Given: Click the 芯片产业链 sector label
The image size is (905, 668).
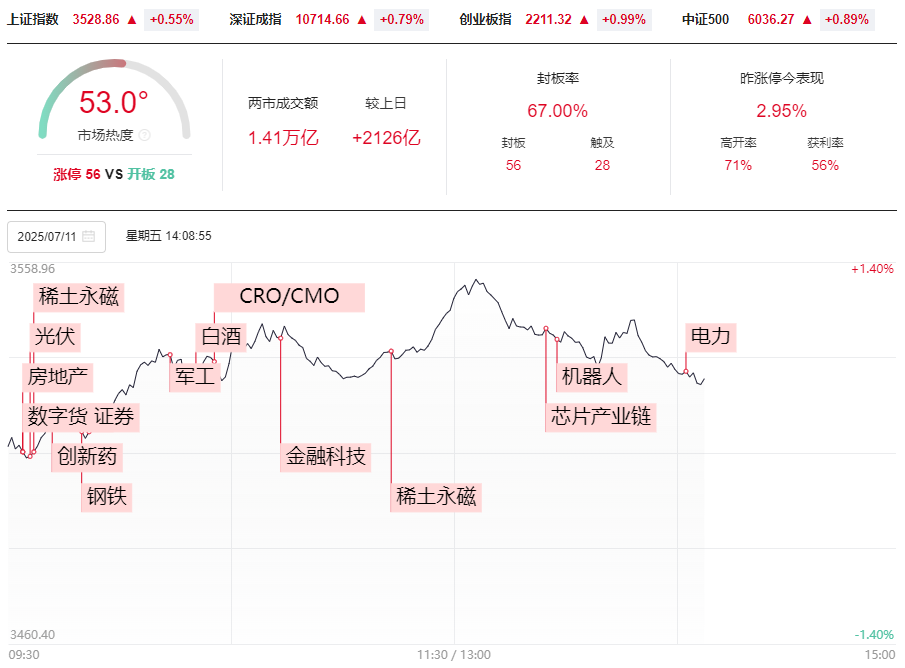Looking at the screenshot, I should point(602,416).
